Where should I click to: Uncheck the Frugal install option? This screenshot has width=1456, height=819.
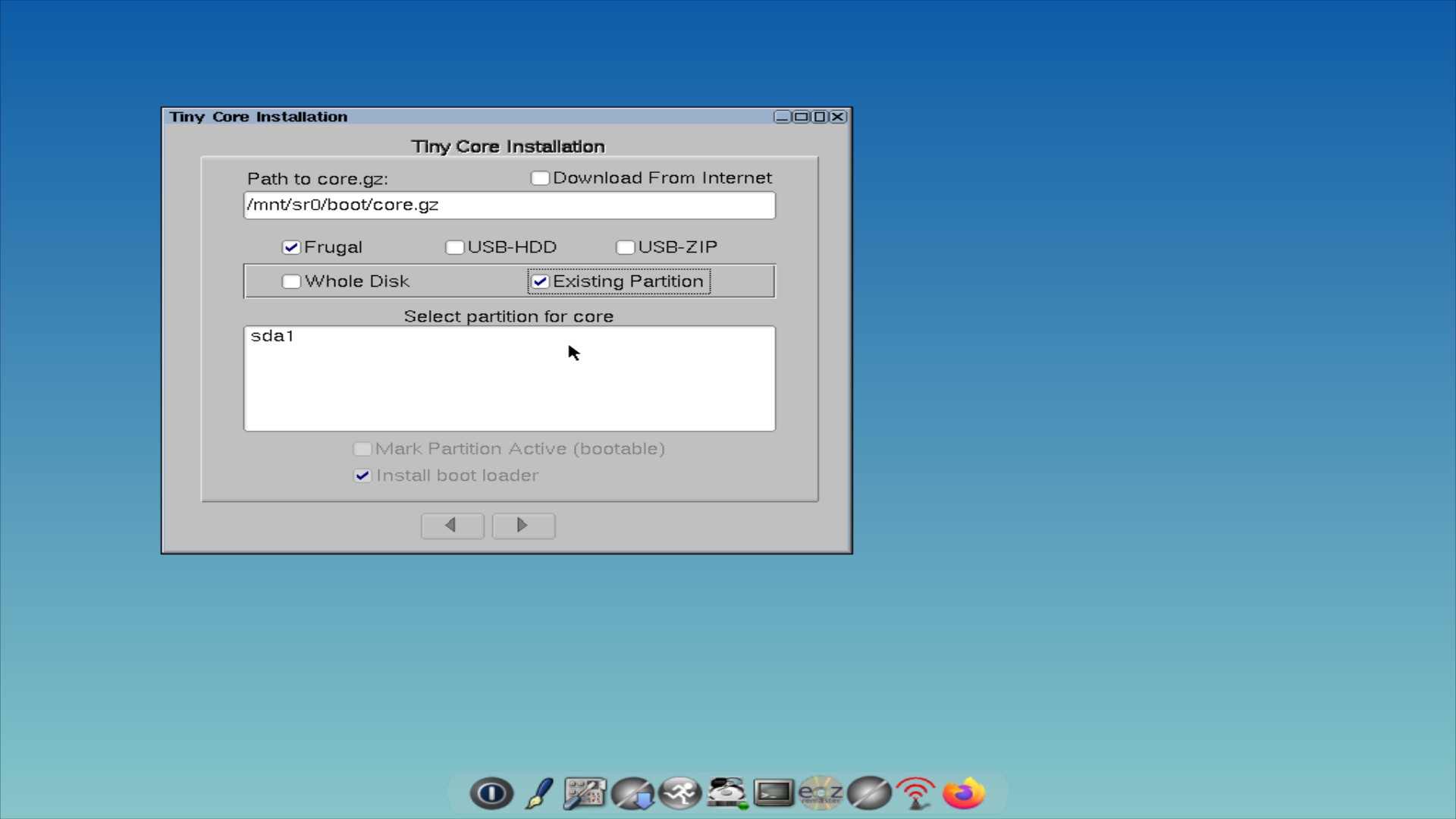click(x=292, y=246)
